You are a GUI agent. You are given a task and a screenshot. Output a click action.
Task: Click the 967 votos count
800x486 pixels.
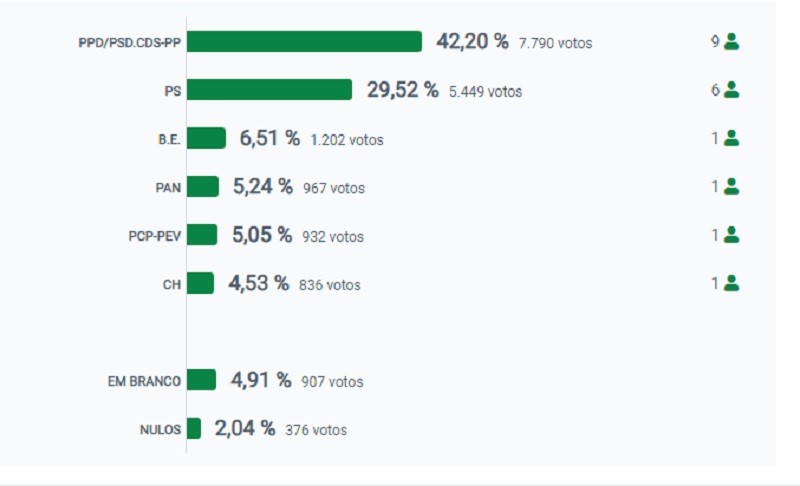pyautogui.click(x=334, y=188)
